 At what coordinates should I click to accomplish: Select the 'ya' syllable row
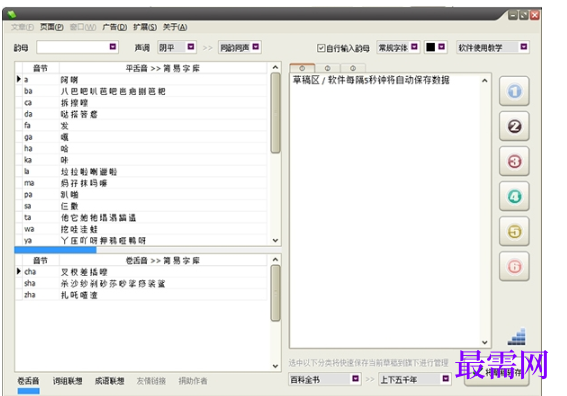pos(141,240)
